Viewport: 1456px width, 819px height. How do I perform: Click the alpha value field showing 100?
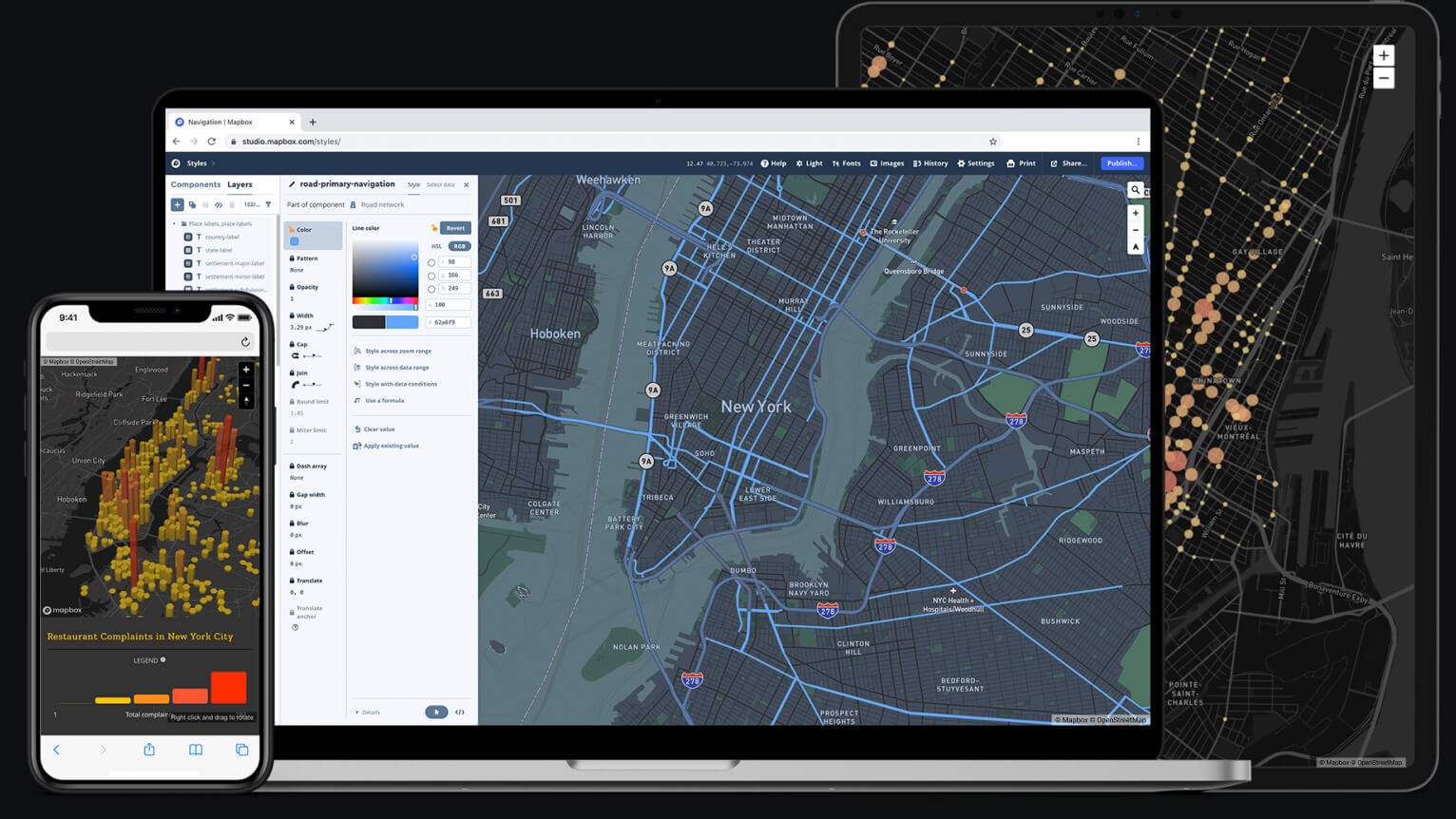pos(448,305)
